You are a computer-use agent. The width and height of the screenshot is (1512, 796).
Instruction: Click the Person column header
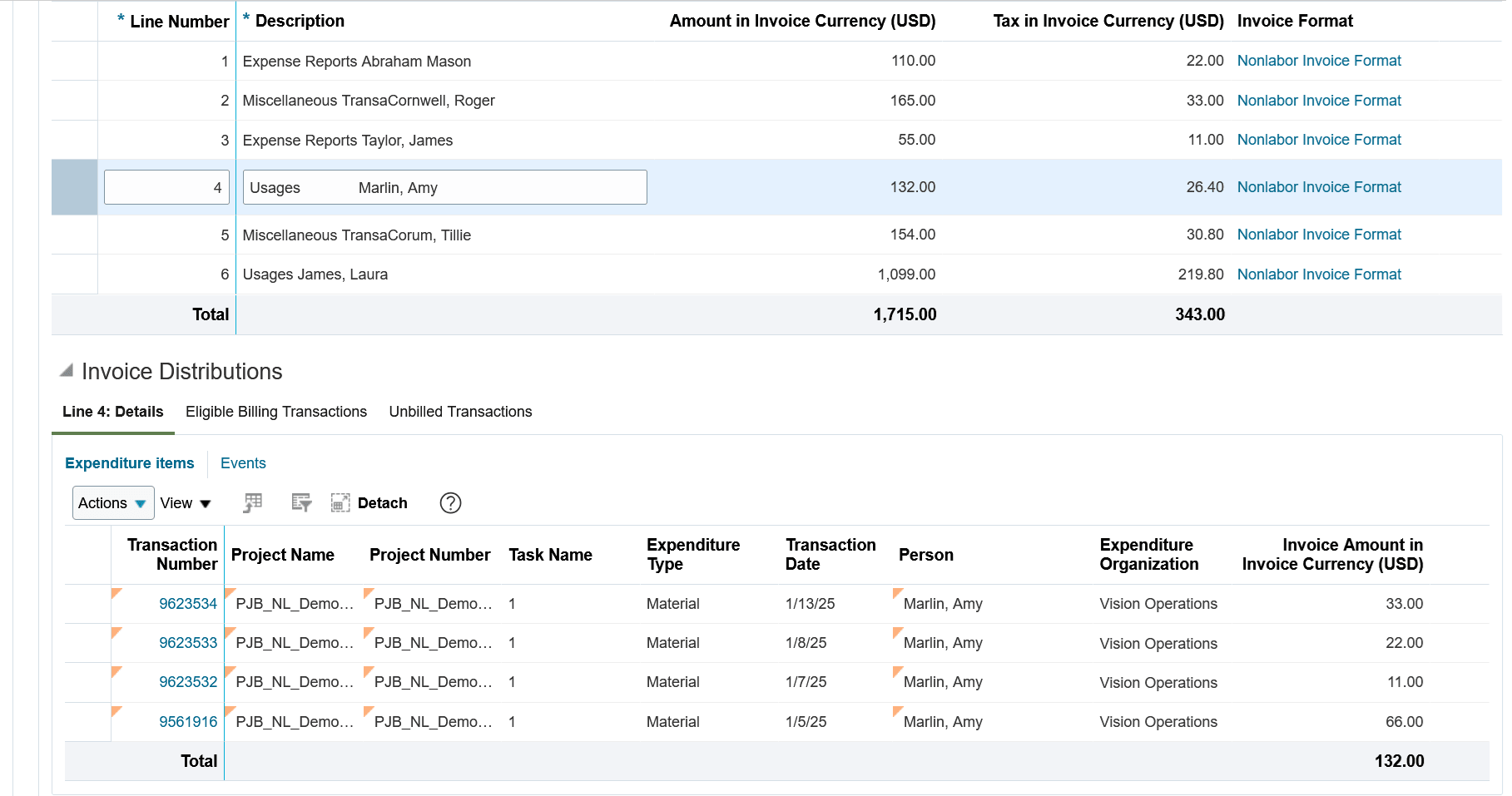click(x=926, y=555)
